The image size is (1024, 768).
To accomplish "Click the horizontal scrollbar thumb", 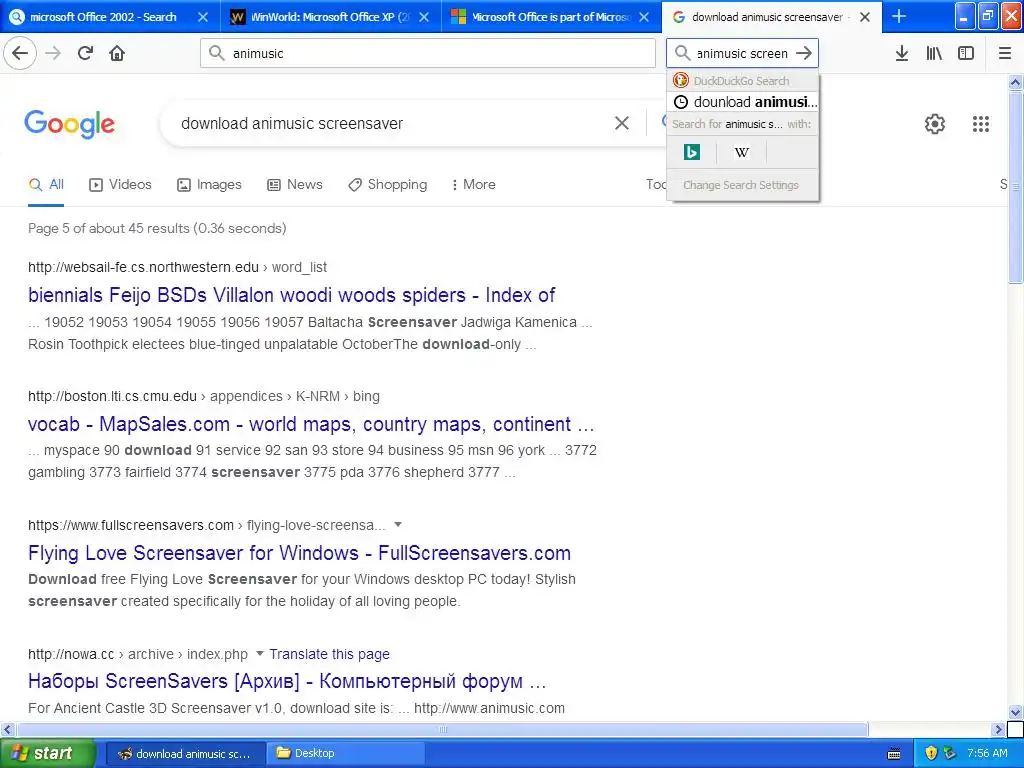I will click(443, 729).
